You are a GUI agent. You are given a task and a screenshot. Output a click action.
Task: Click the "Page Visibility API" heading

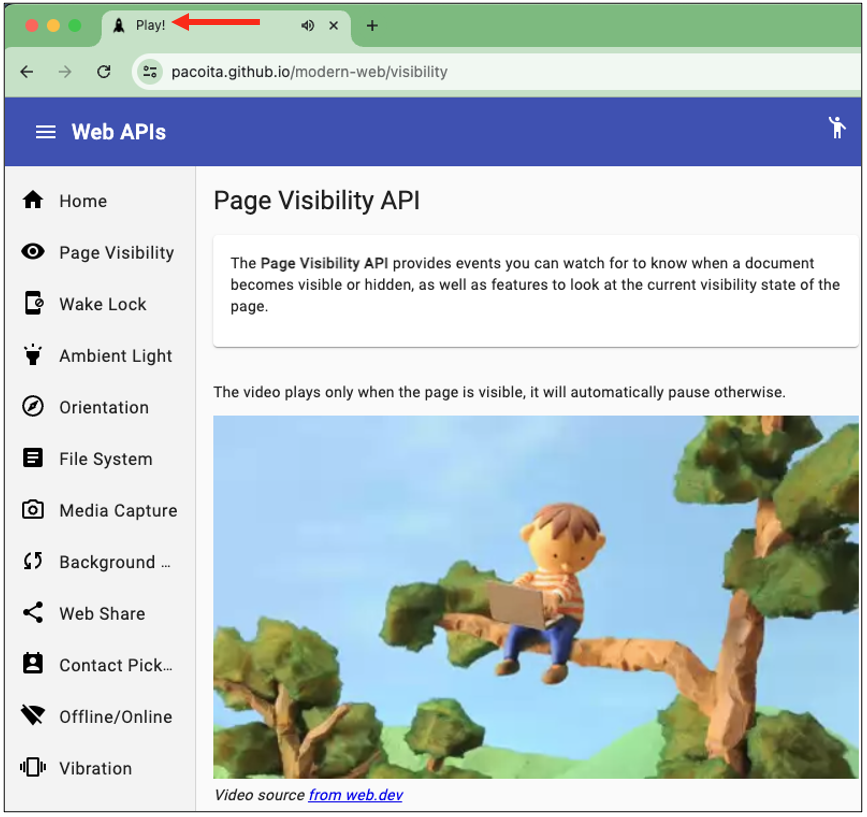point(317,200)
